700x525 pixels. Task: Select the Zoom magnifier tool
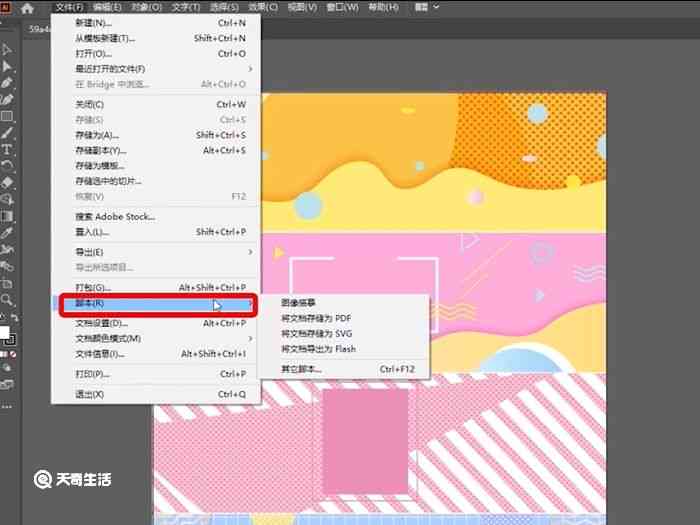(x=7, y=300)
